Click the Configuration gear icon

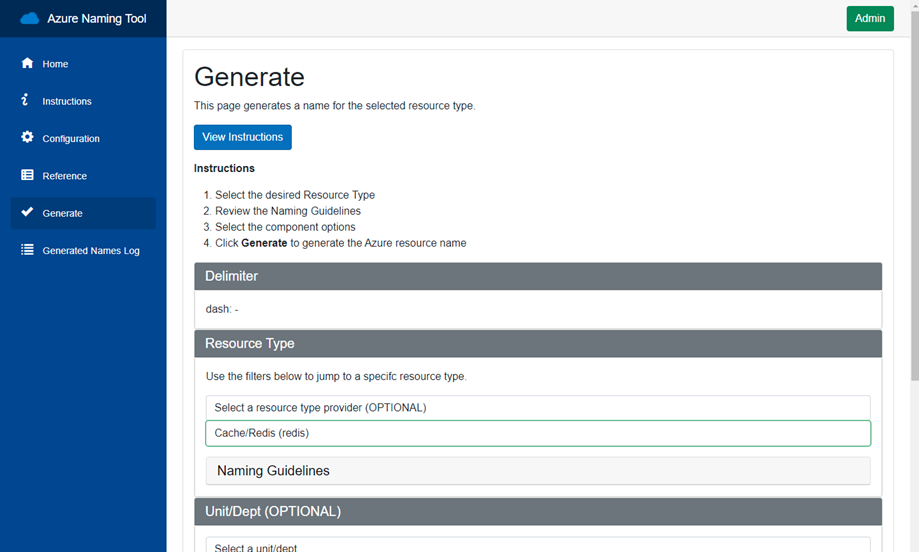pos(27,137)
